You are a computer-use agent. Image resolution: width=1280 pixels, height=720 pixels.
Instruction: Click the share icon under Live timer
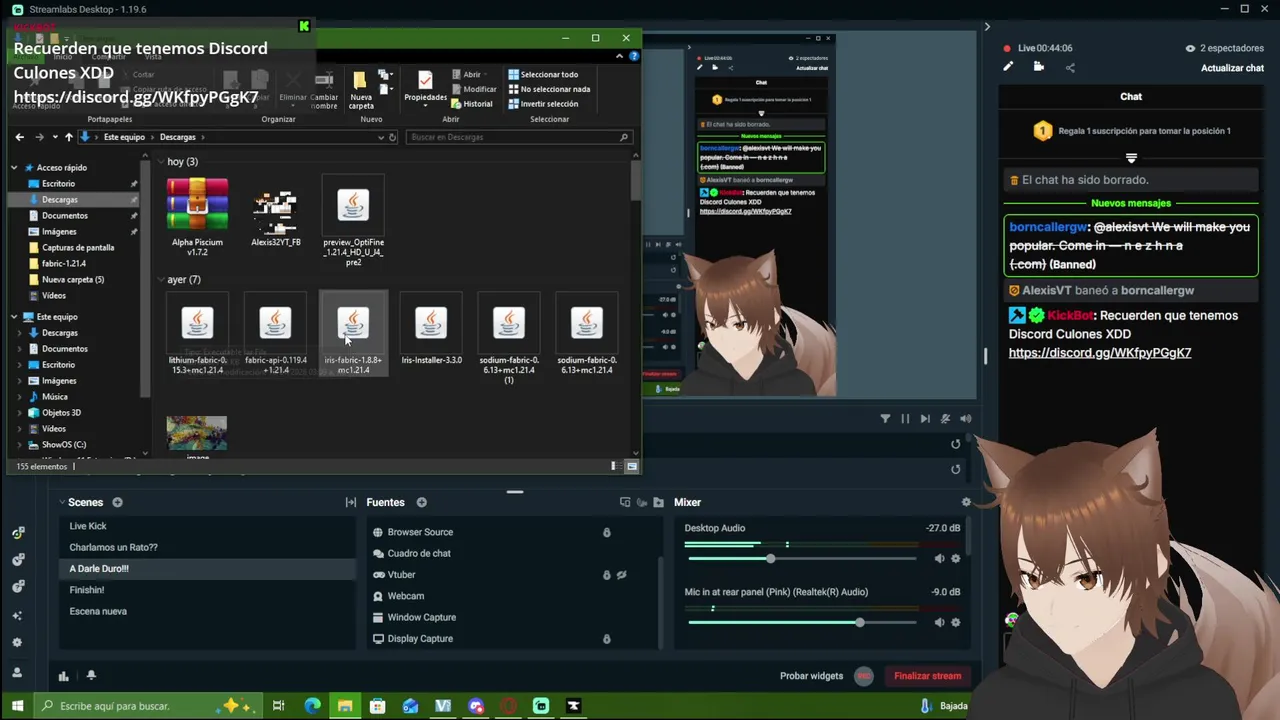coord(1070,67)
